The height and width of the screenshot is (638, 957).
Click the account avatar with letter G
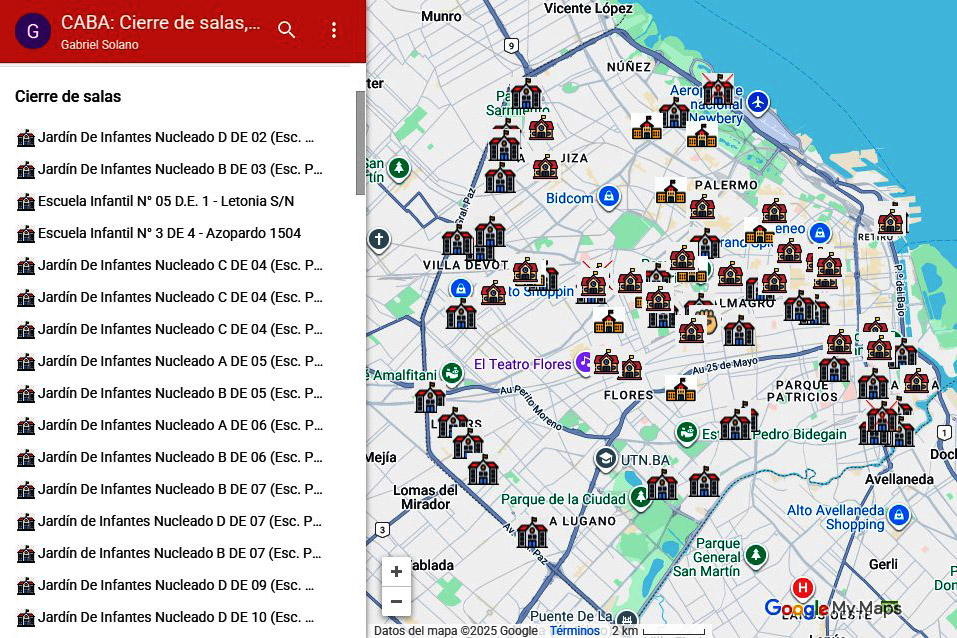point(33,31)
